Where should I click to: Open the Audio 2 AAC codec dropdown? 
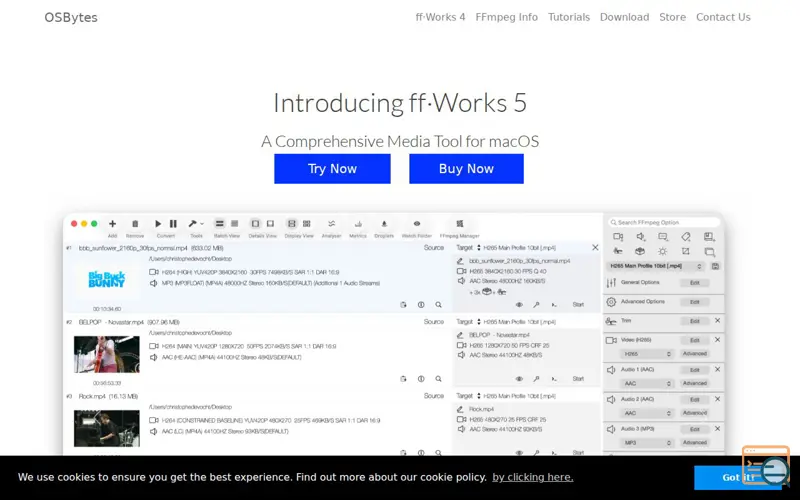pos(646,413)
